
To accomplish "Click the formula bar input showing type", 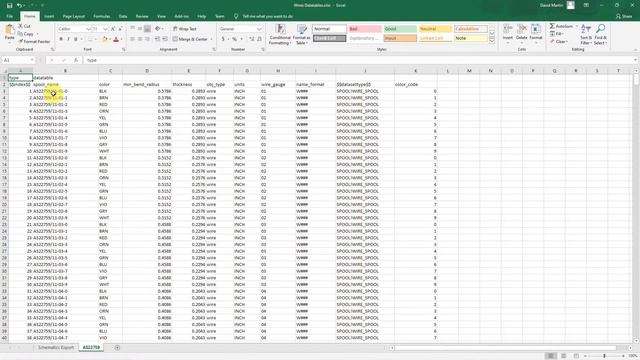I will (358, 60).
